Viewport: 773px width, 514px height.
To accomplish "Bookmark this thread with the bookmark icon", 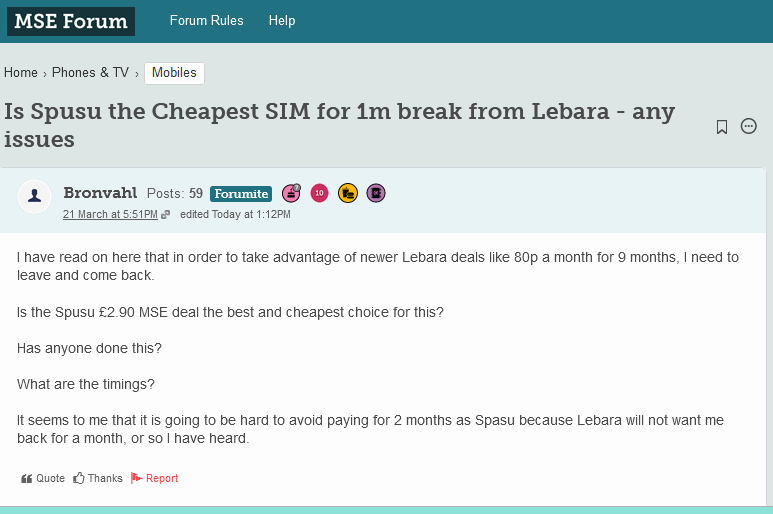I will point(722,127).
